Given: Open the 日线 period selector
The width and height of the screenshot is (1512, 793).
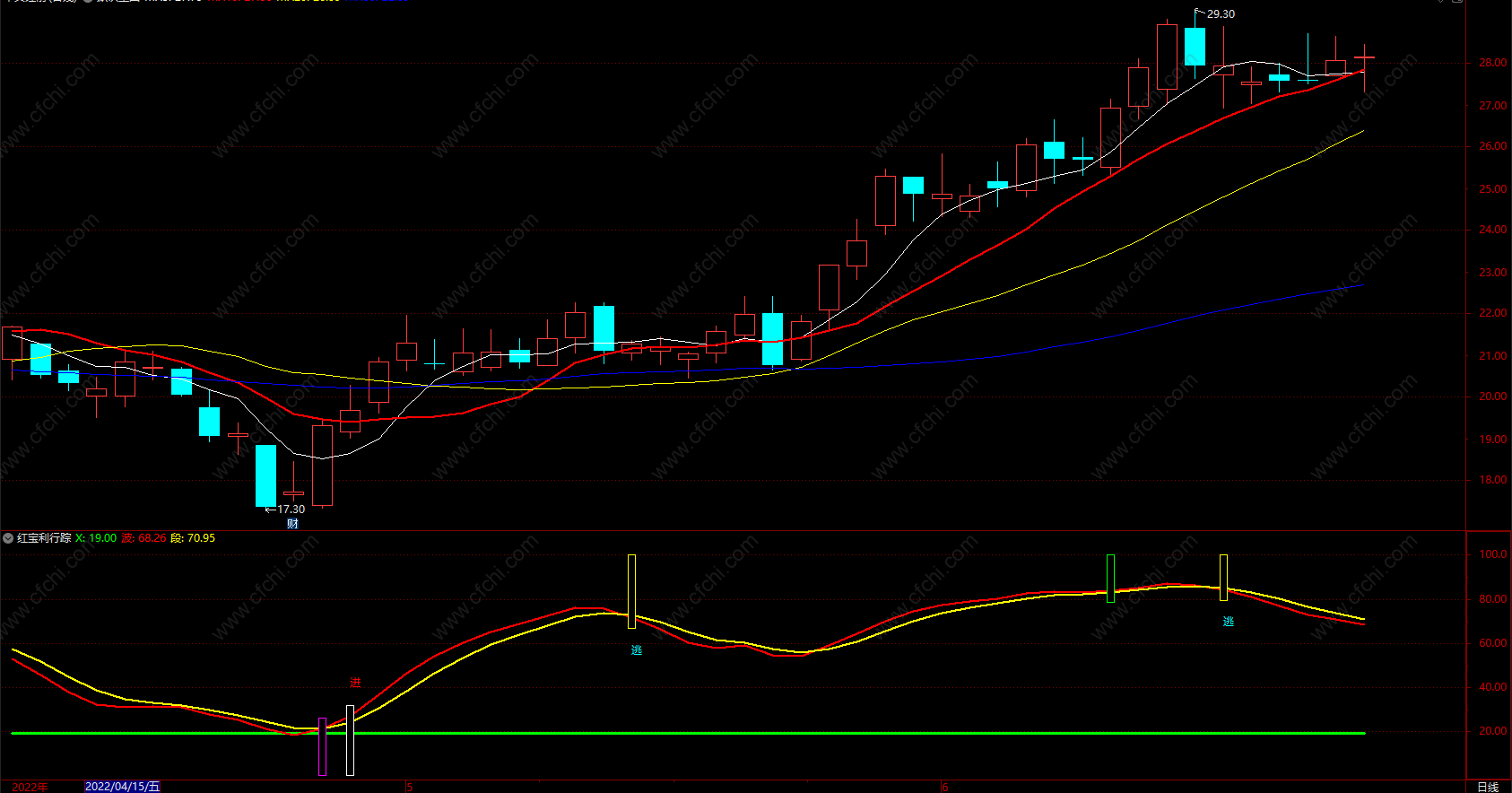Looking at the screenshot, I should point(1488,787).
